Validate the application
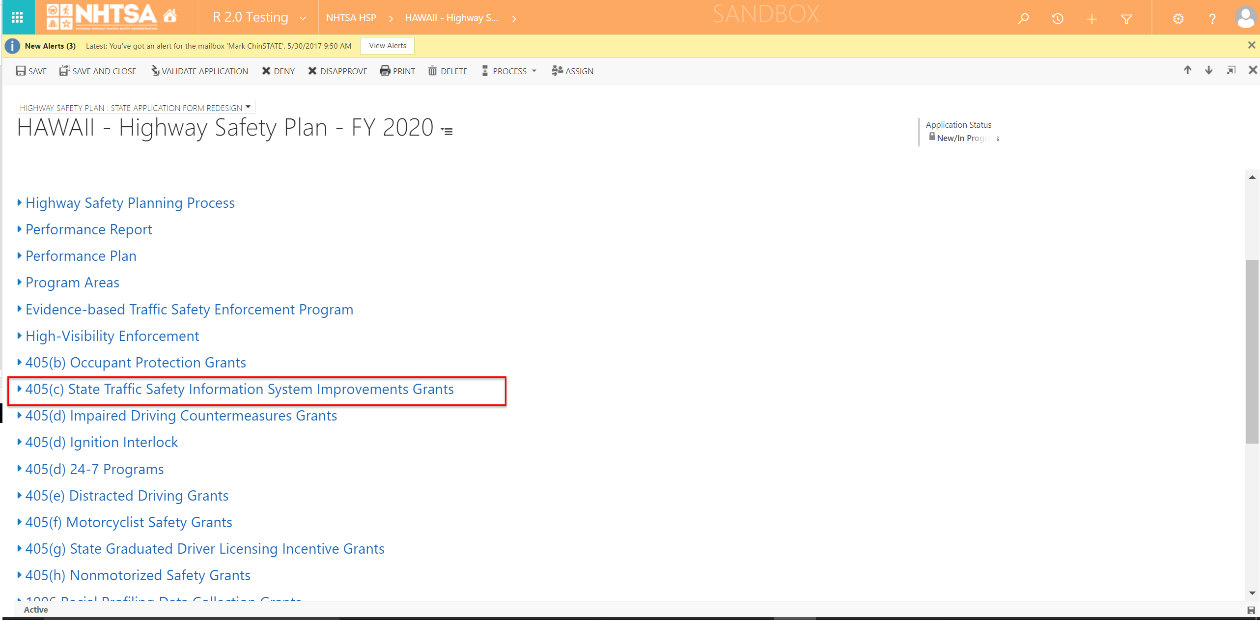Image resolution: width=1260 pixels, height=620 pixels. 199,71
